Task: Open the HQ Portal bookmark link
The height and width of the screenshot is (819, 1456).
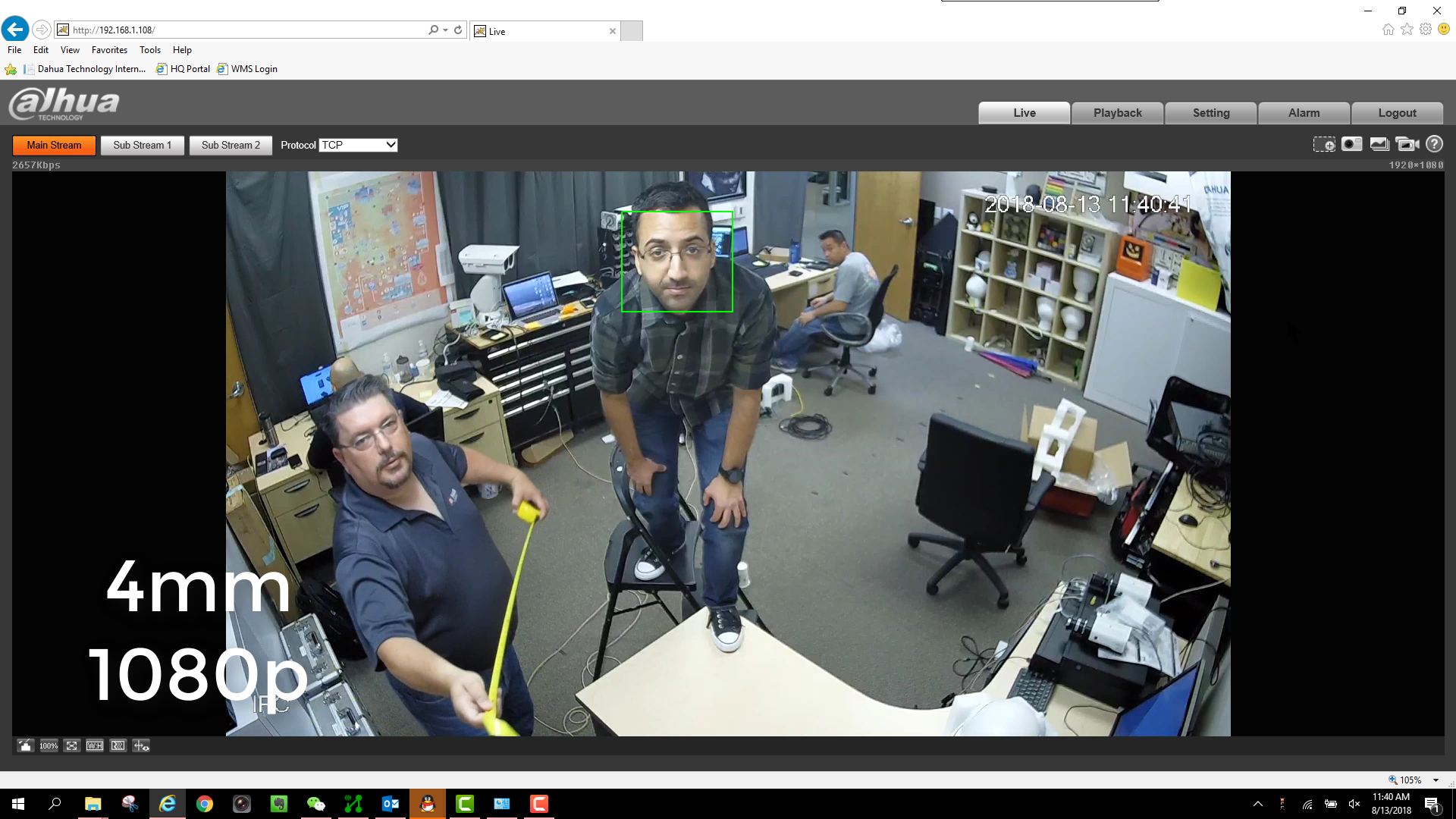Action: 190,69
